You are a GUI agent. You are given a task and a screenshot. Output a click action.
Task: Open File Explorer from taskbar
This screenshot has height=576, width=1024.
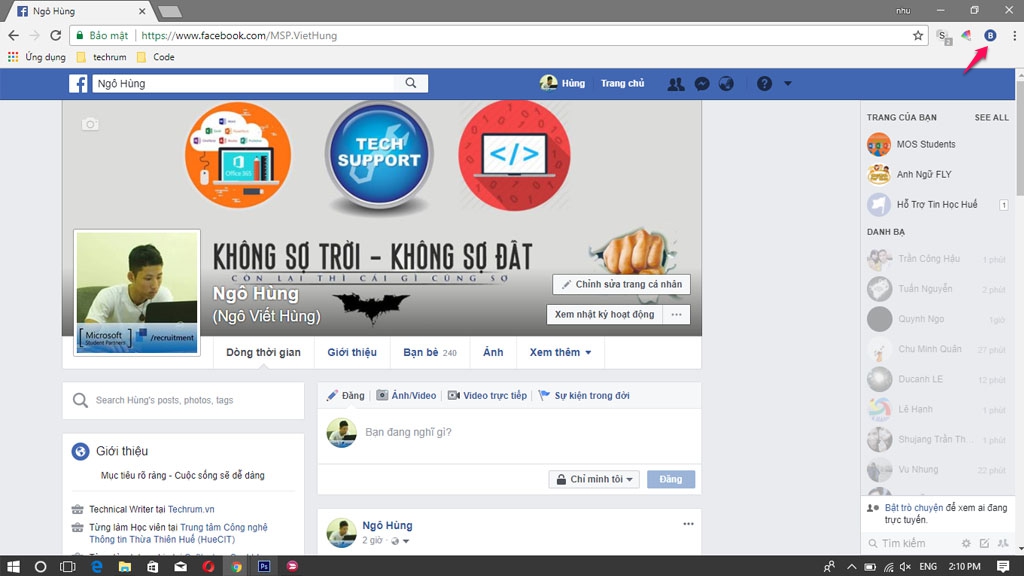pos(124,566)
